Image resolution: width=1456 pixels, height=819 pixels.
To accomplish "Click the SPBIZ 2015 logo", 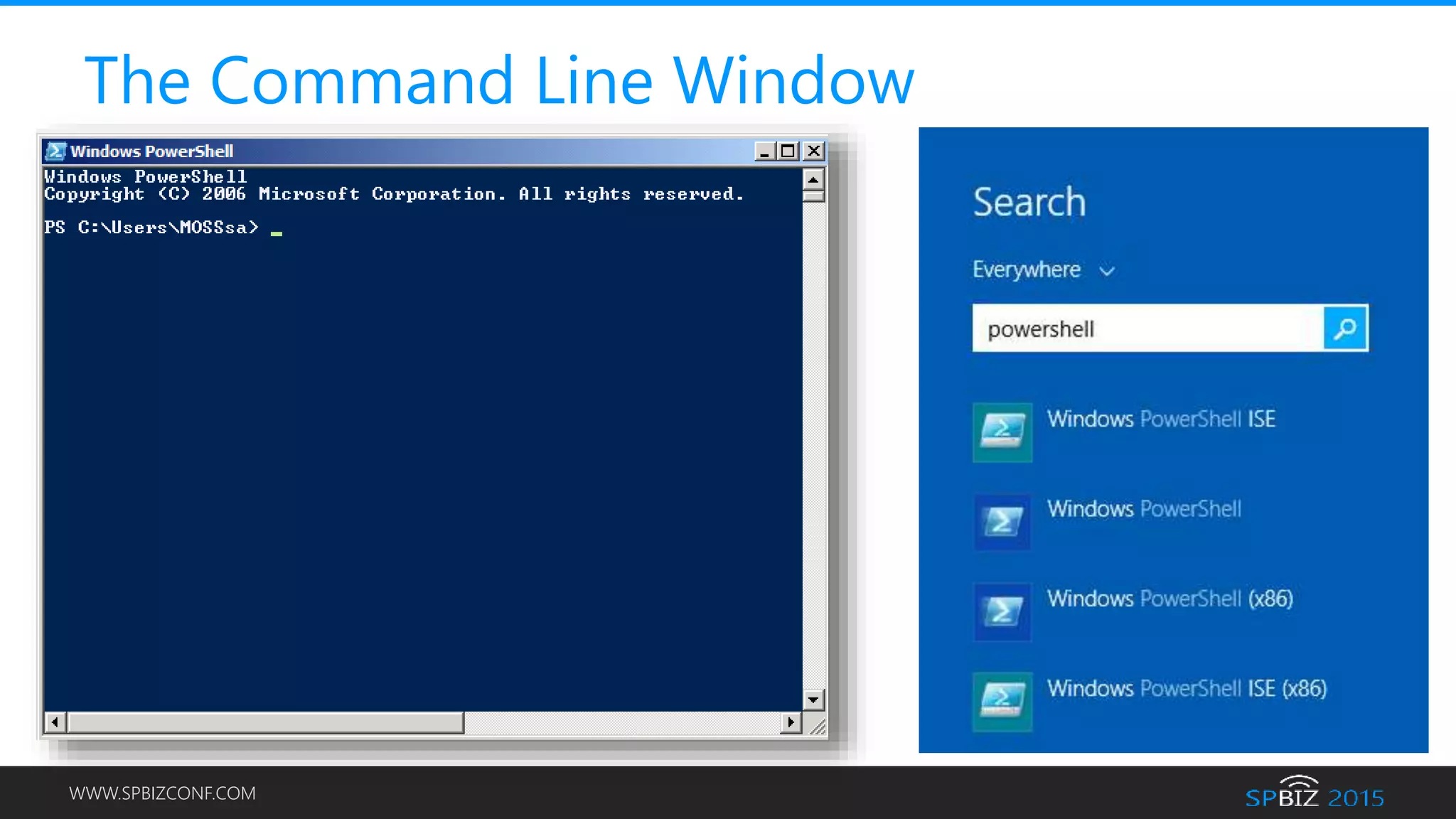I will pos(1315,793).
